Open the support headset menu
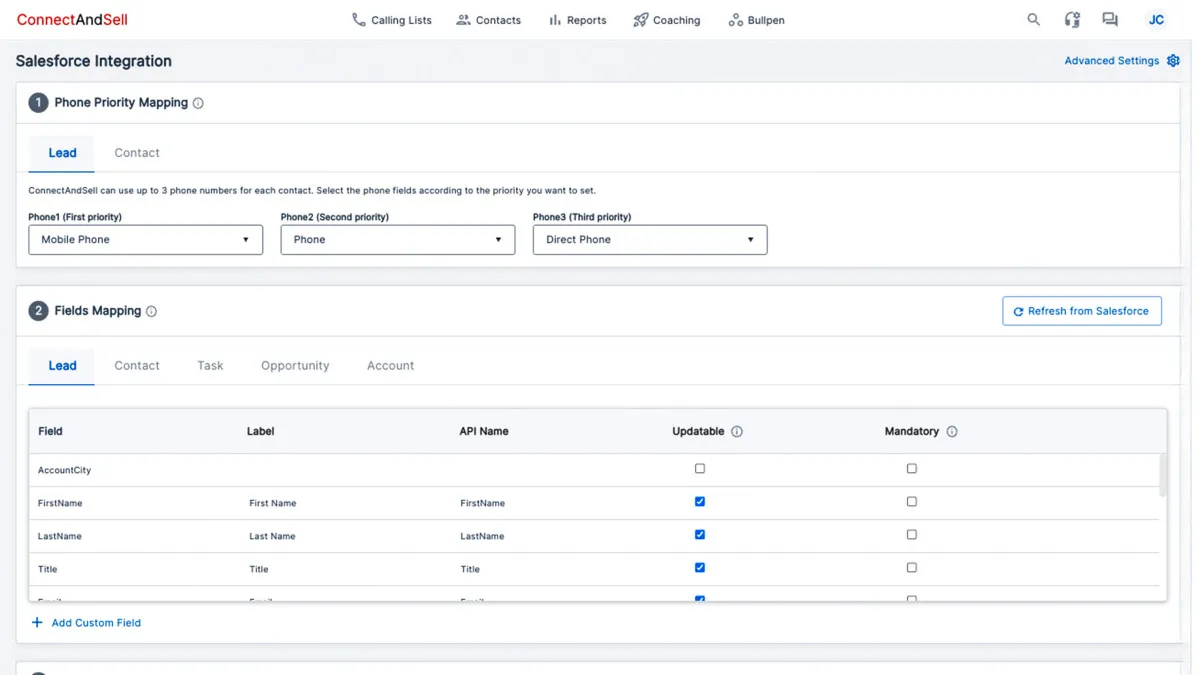1200x675 pixels. (1071, 19)
